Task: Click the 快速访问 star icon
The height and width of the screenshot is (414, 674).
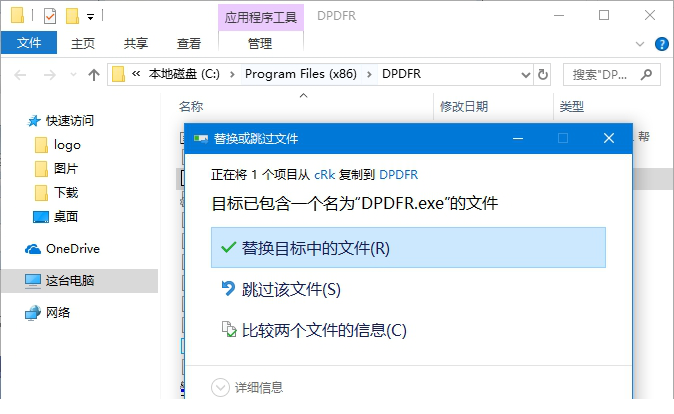Action: coord(34,121)
